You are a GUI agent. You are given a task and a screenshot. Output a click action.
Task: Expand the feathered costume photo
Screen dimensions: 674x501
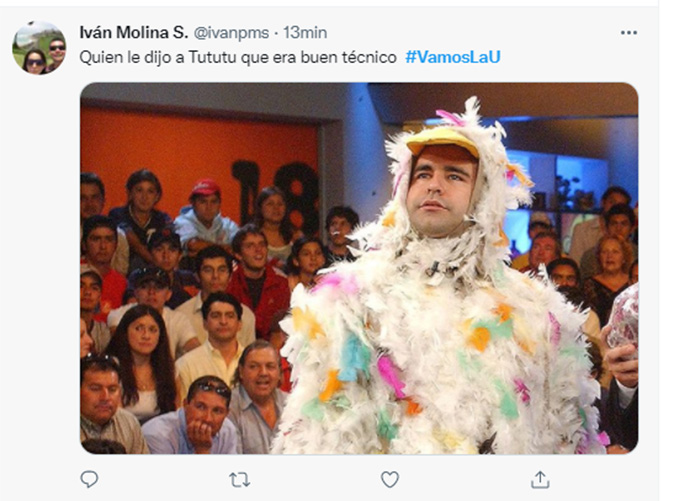pyautogui.click(x=359, y=268)
